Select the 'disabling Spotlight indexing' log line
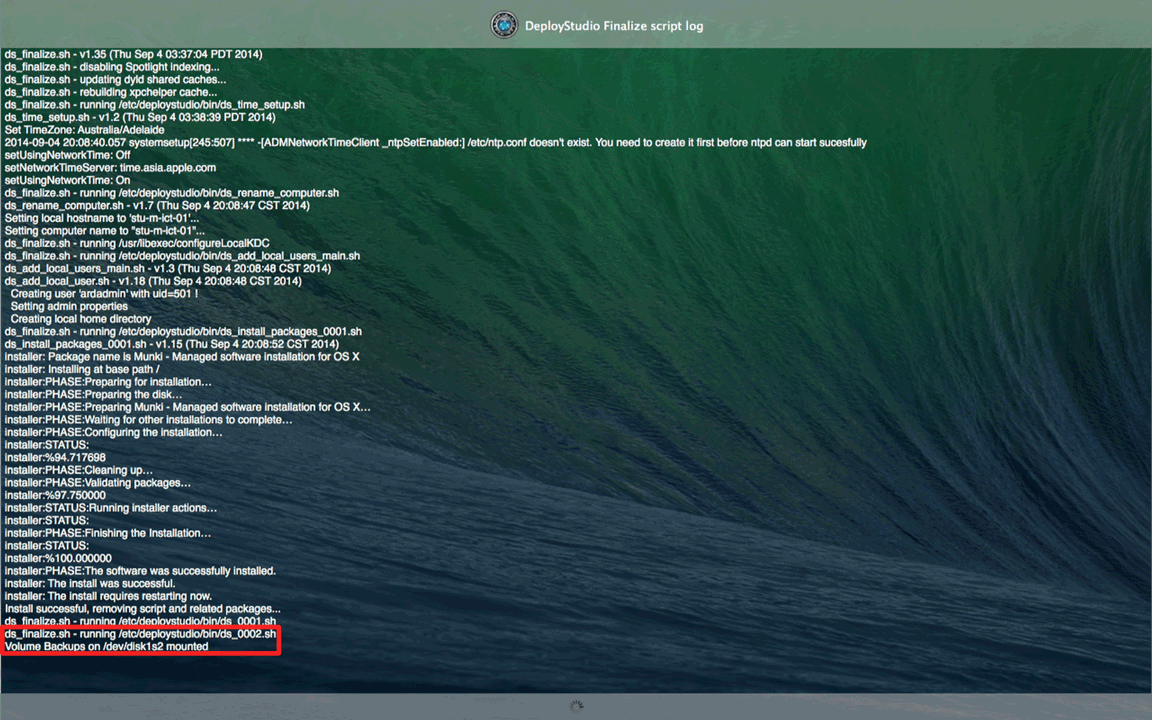 tap(112, 67)
